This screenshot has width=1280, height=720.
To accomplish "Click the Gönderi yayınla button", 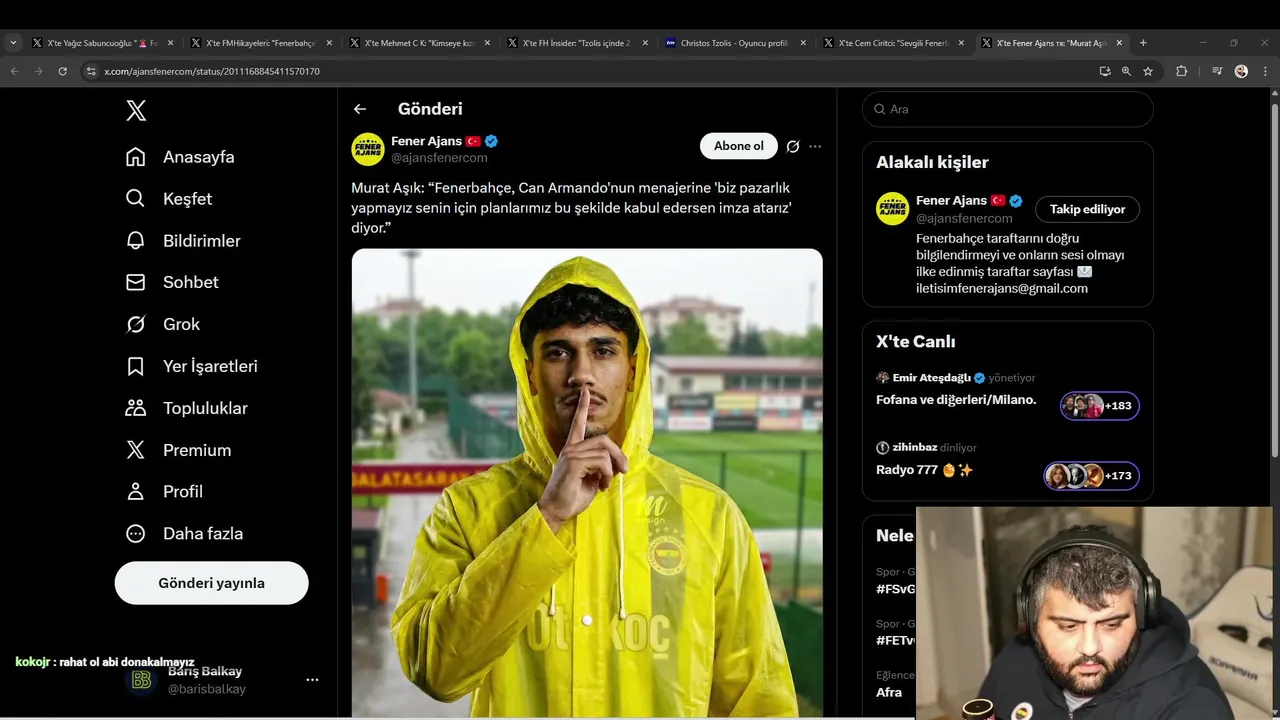I will click(211, 583).
